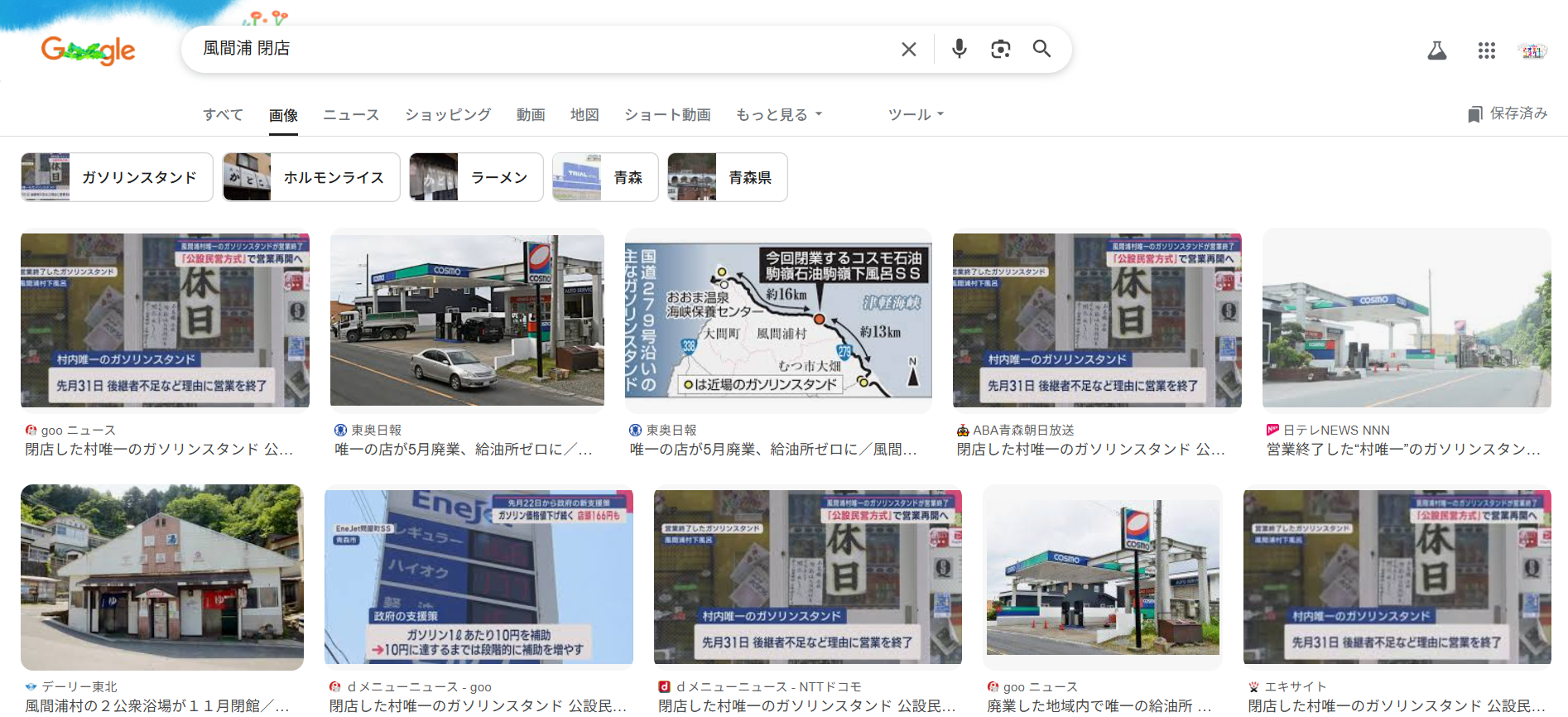Open デーリー東北 bathhouse thumbnail
The width and height of the screenshot is (1568, 717).
(x=162, y=577)
